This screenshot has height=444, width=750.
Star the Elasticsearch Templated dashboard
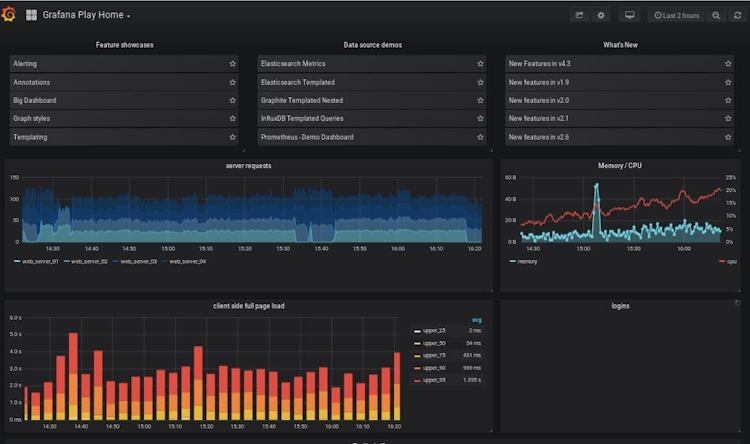(480, 82)
